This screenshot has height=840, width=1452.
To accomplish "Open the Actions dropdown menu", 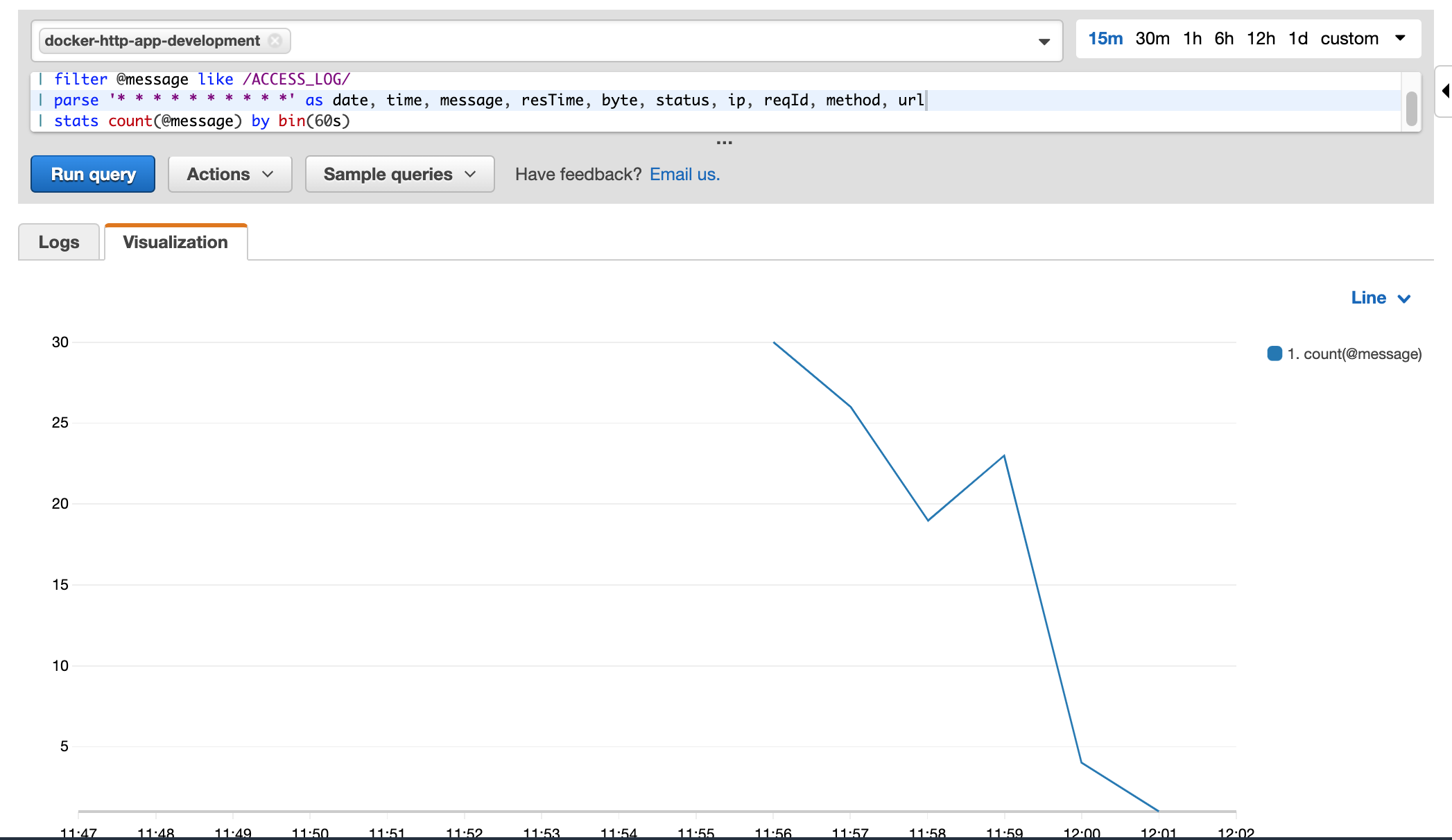I will click(230, 174).
